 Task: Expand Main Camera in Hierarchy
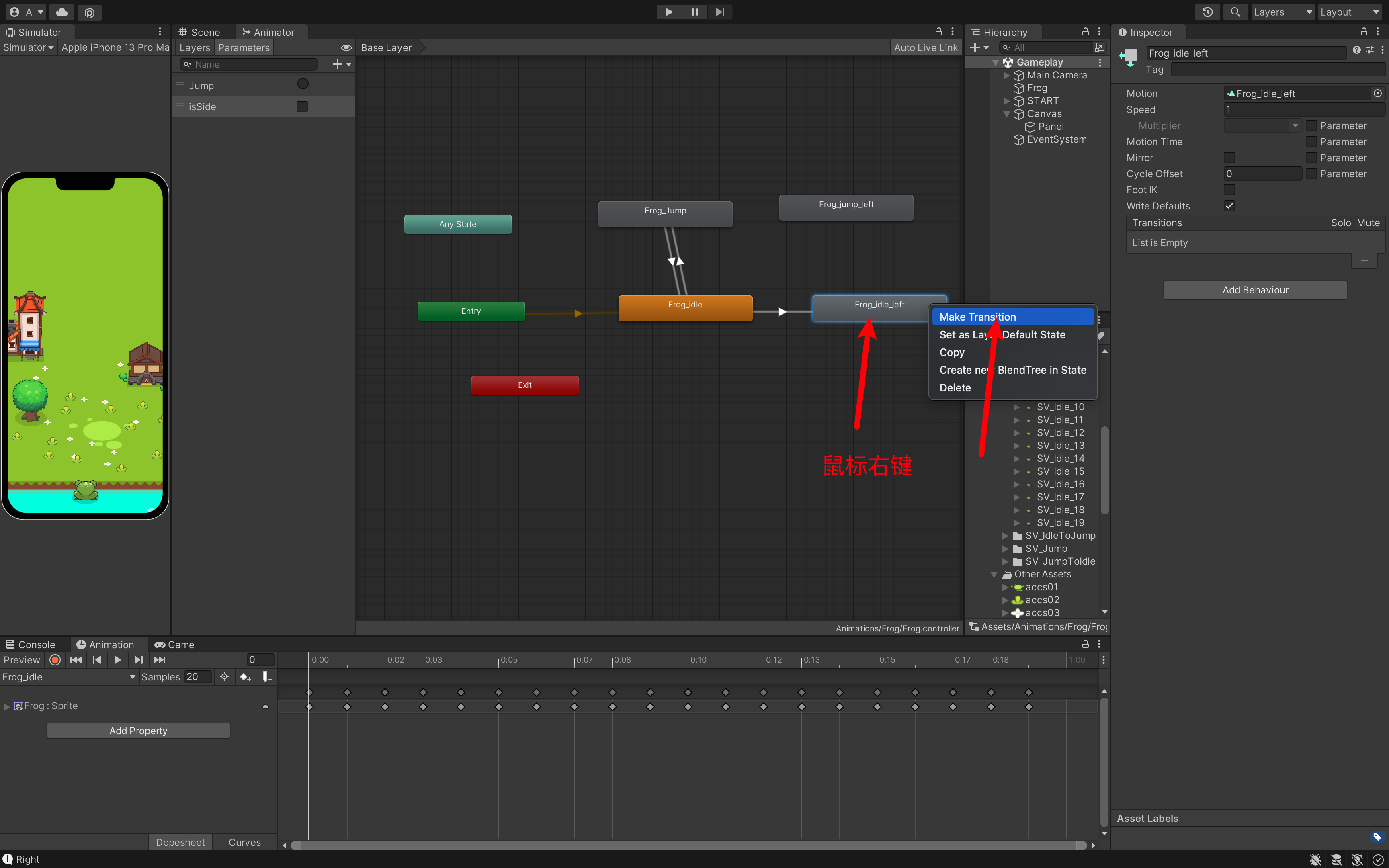[x=1006, y=75]
